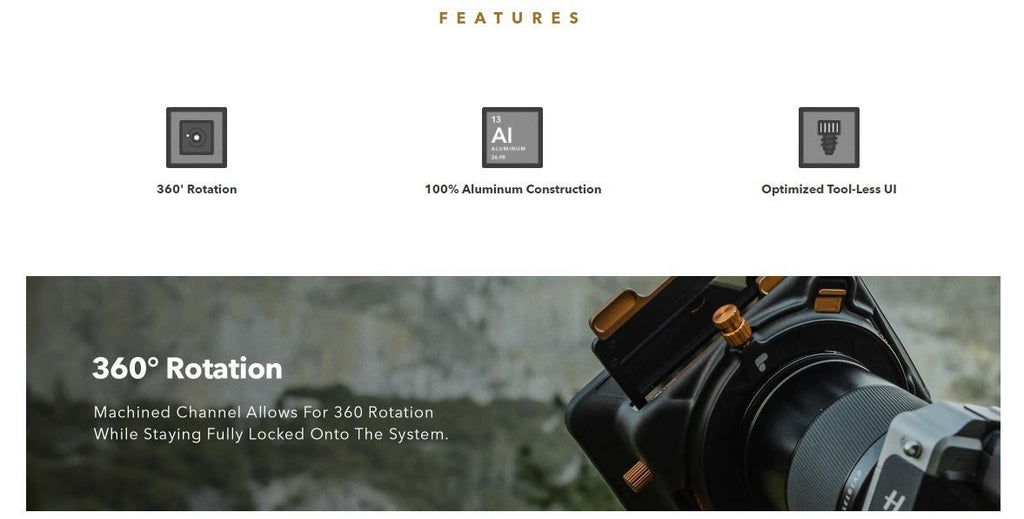Image resolution: width=1024 pixels, height=519 pixels.
Task: Click "Optimized Tool-Less UI" label
Action: (829, 189)
